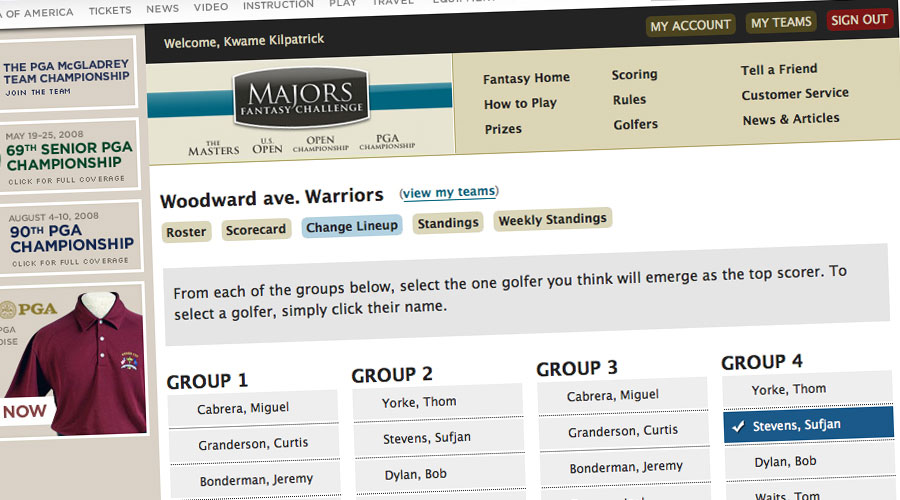This screenshot has width=900, height=500.
Task: Open the How to Play page
Action: coord(520,104)
